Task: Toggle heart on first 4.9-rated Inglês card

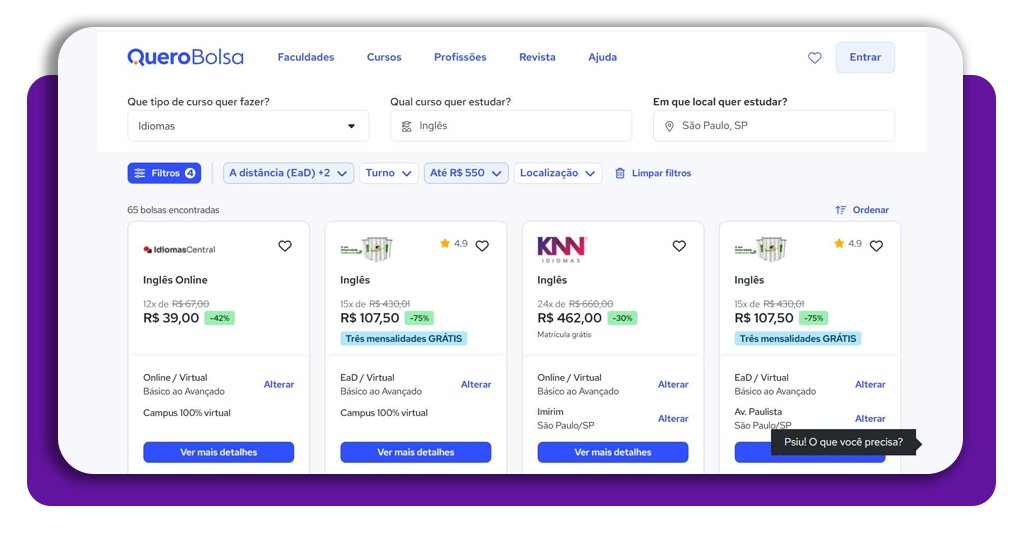Action: (x=482, y=246)
